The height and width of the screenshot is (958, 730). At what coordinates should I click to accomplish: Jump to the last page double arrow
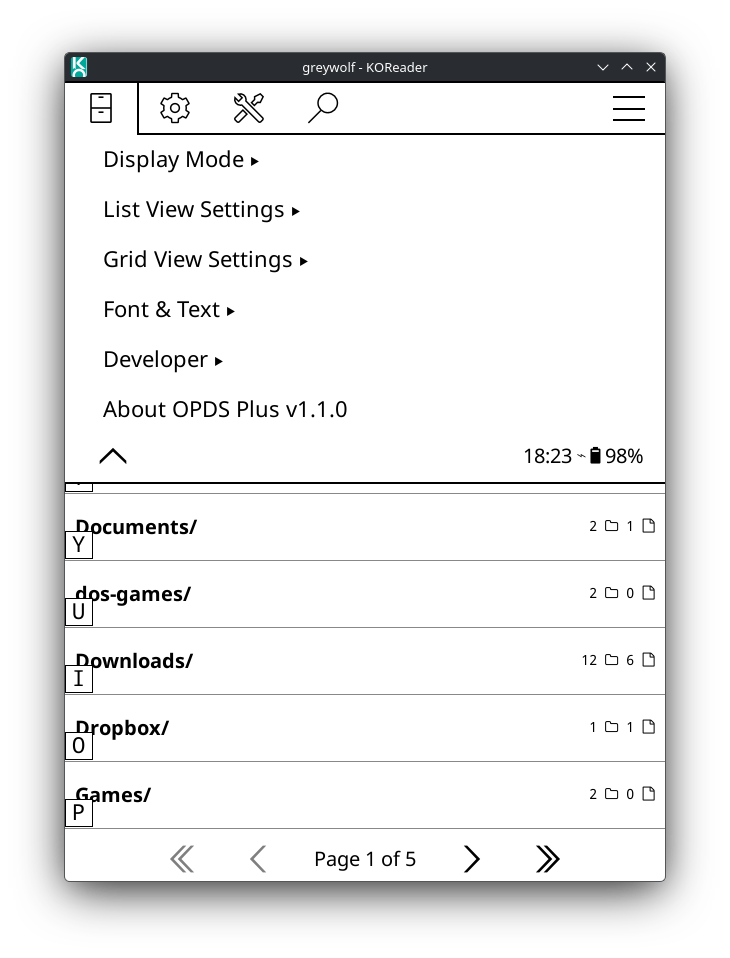547,858
